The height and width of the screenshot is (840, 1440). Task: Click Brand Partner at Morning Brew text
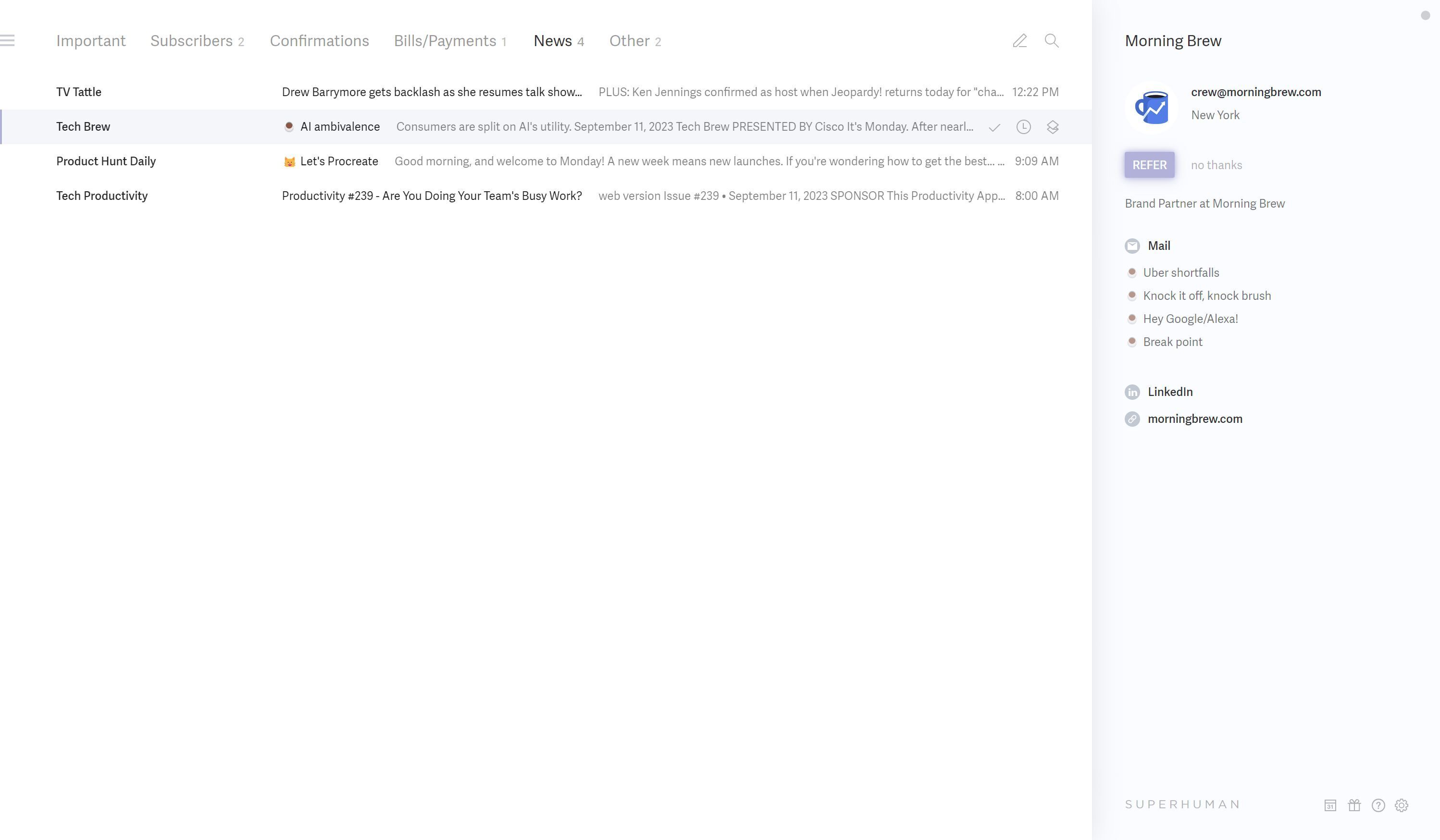click(x=1204, y=203)
